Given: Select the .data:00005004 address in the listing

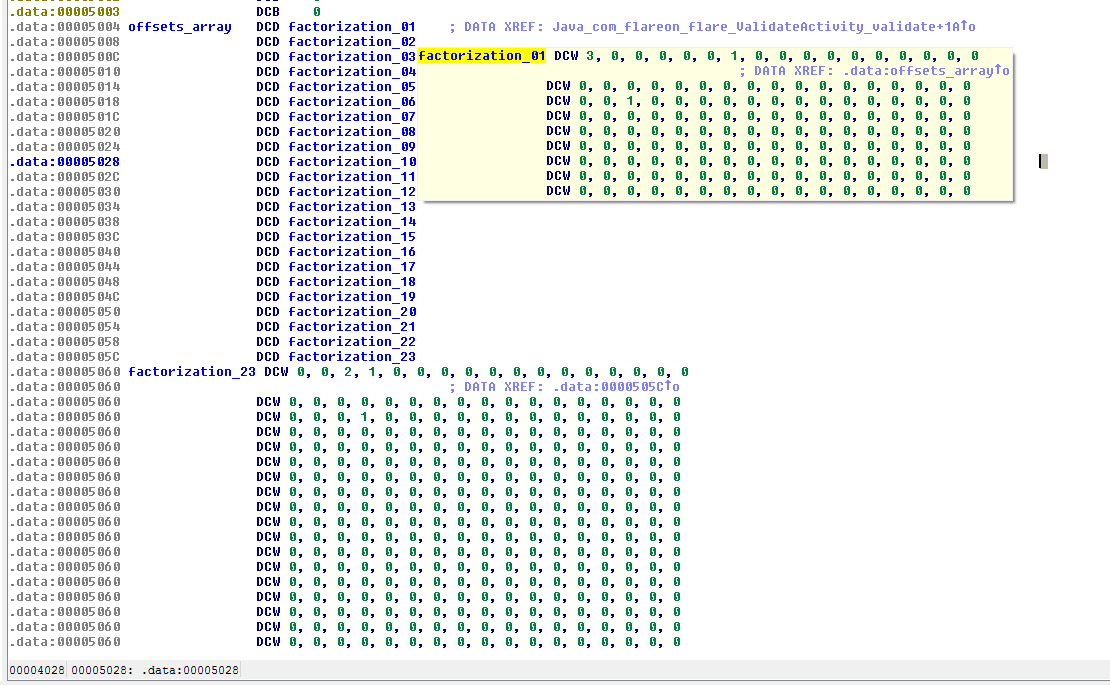Looking at the screenshot, I should 65,26.
